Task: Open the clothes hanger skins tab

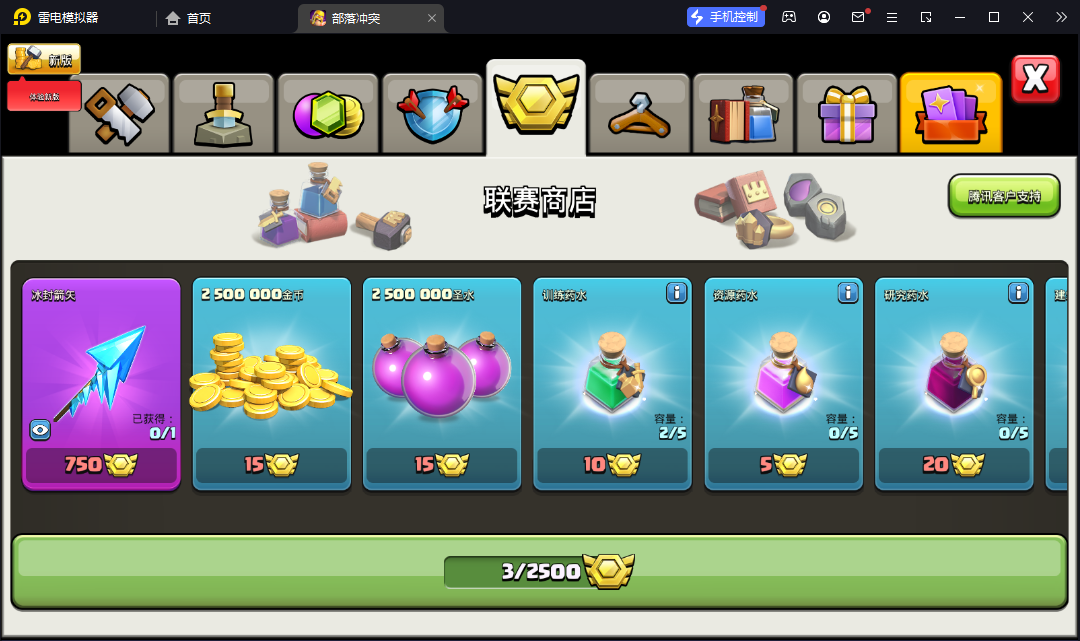Action: coord(639,114)
